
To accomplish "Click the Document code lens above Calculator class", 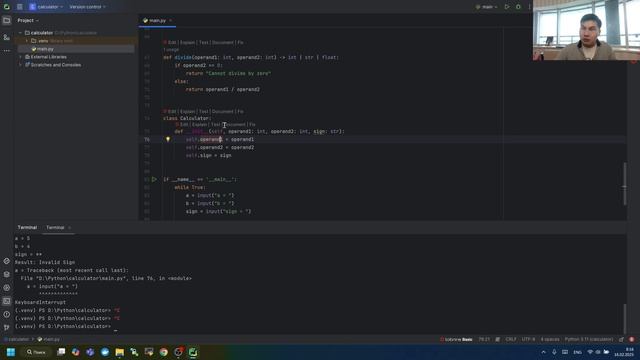I will pyautogui.click(x=222, y=111).
